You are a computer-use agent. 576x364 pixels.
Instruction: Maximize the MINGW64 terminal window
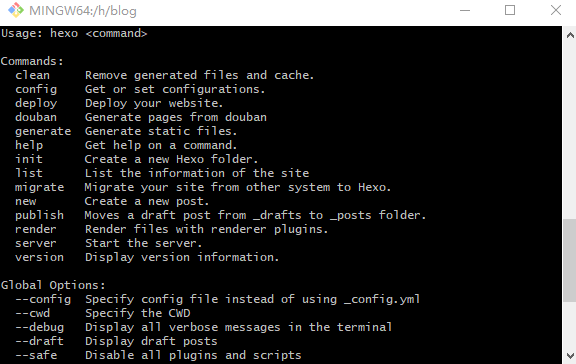coord(510,10)
